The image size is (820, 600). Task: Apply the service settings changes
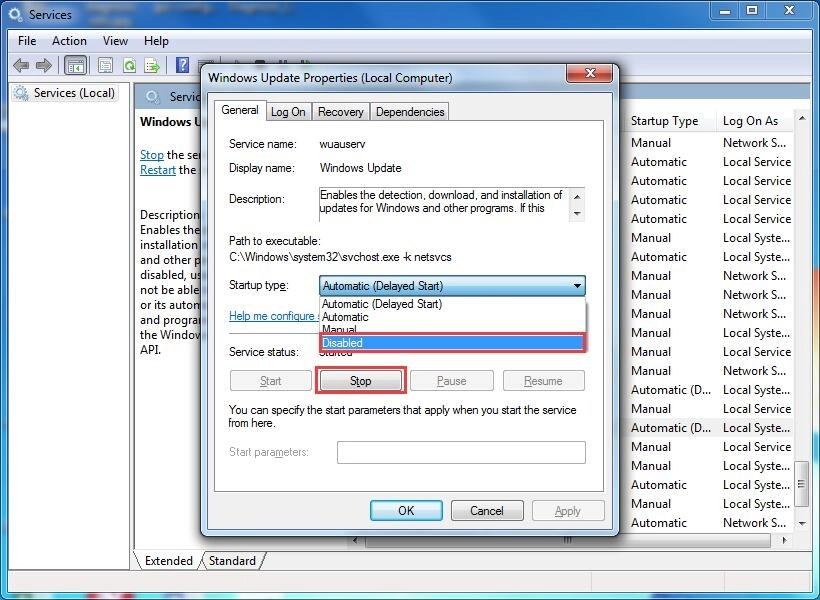(568, 510)
